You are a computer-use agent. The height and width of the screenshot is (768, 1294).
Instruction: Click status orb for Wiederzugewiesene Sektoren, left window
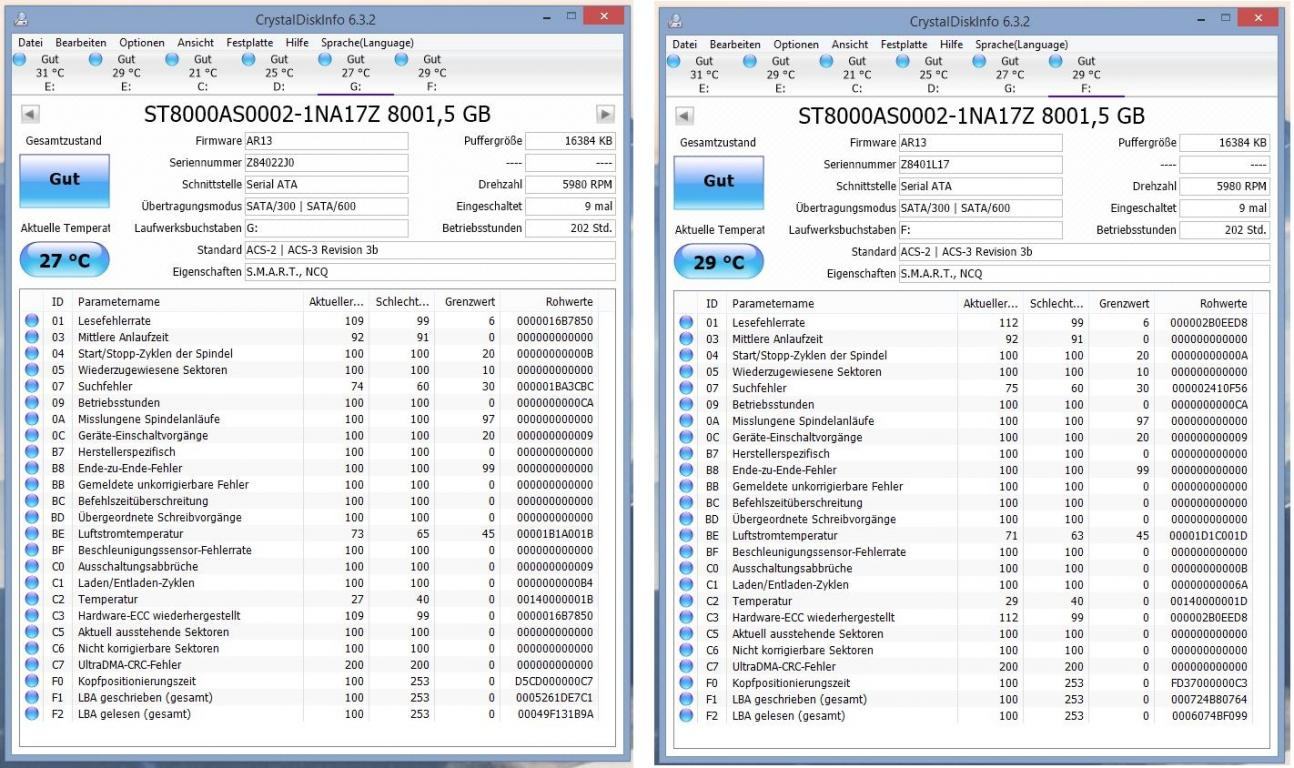(x=32, y=370)
